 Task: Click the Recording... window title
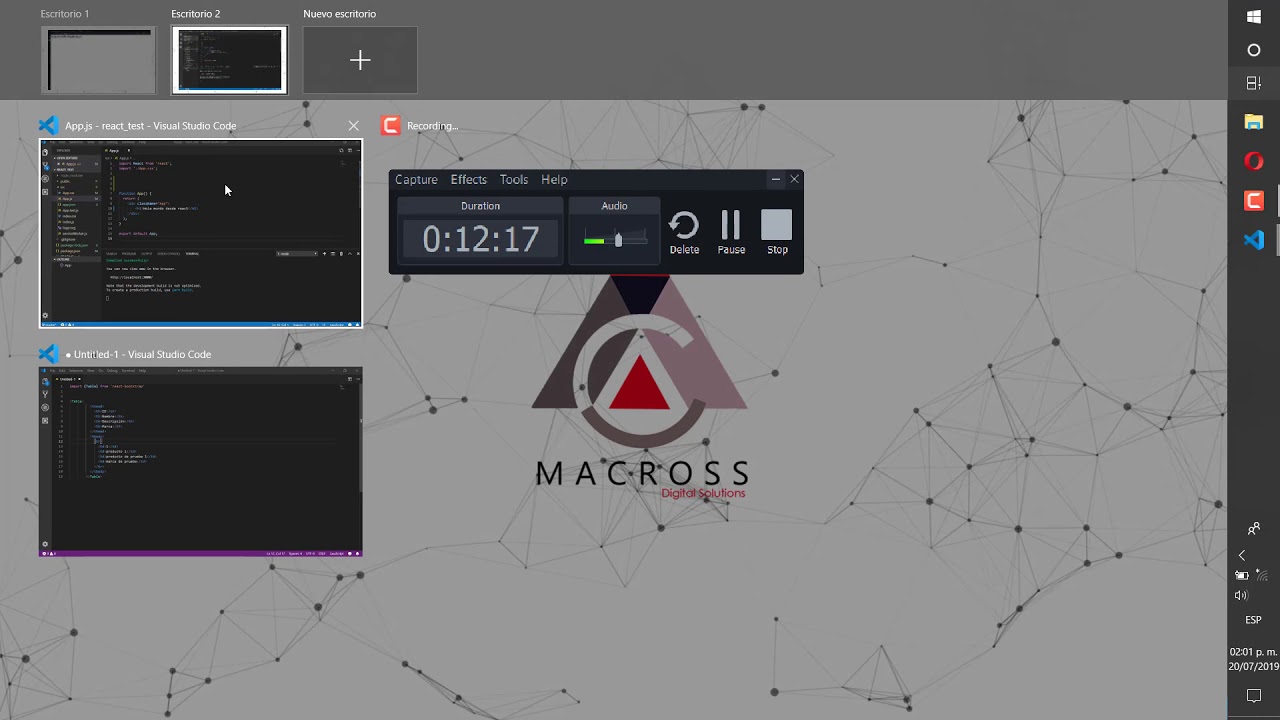coord(432,126)
